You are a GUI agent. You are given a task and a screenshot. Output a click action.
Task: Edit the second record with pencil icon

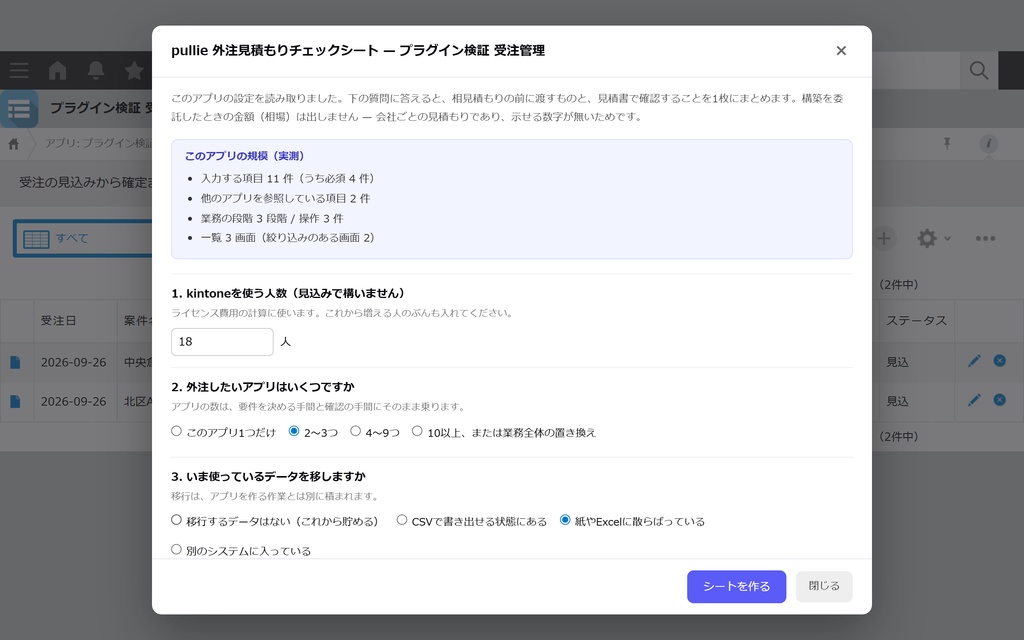point(974,400)
